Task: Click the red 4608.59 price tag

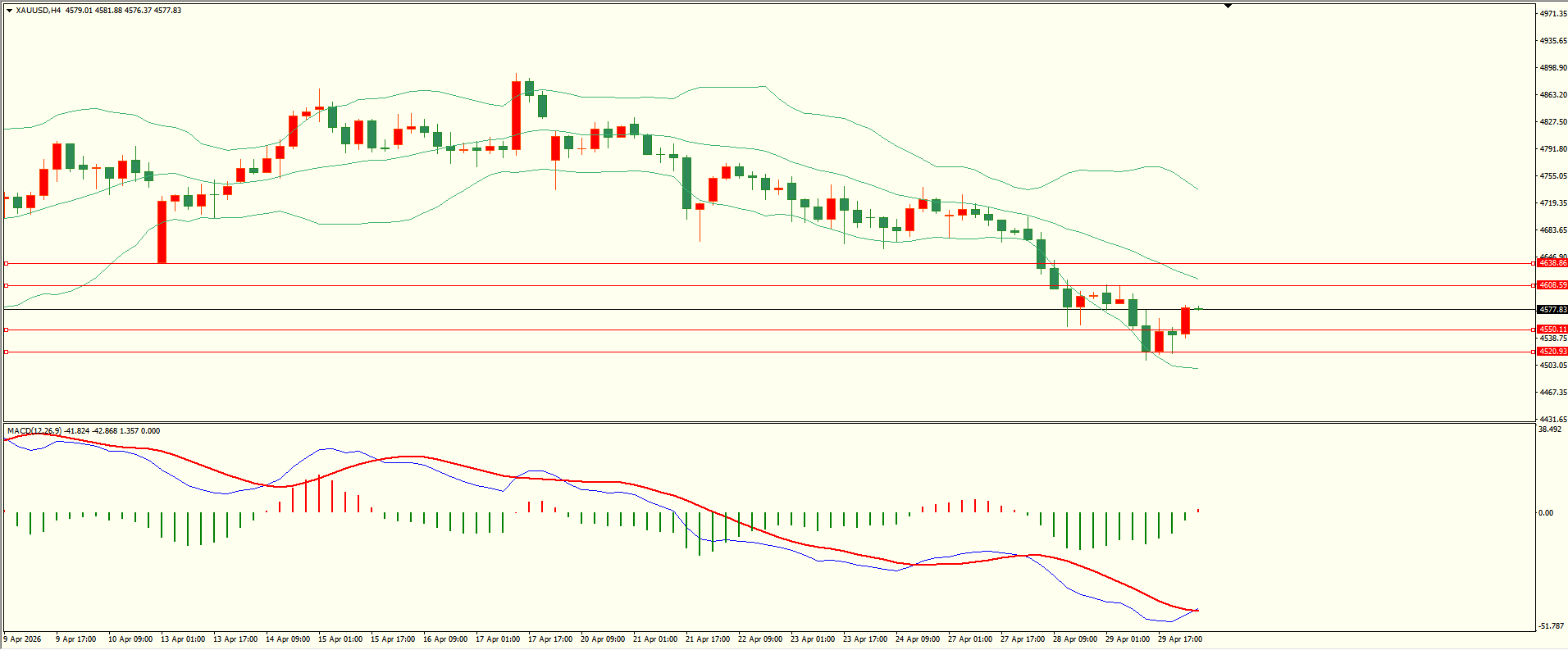Action: click(1552, 285)
